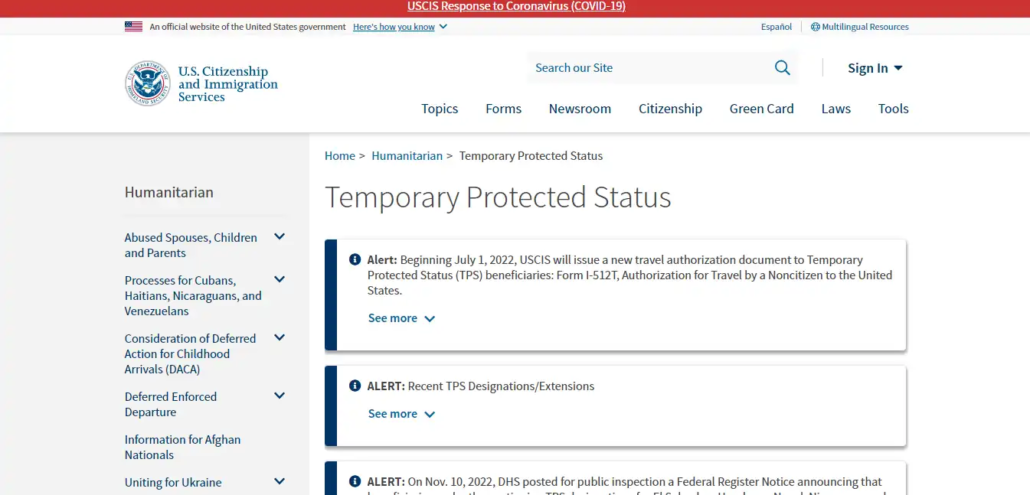The image size is (1030, 495).
Task: Click the US flag icon in banner
Action: tap(133, 27)
